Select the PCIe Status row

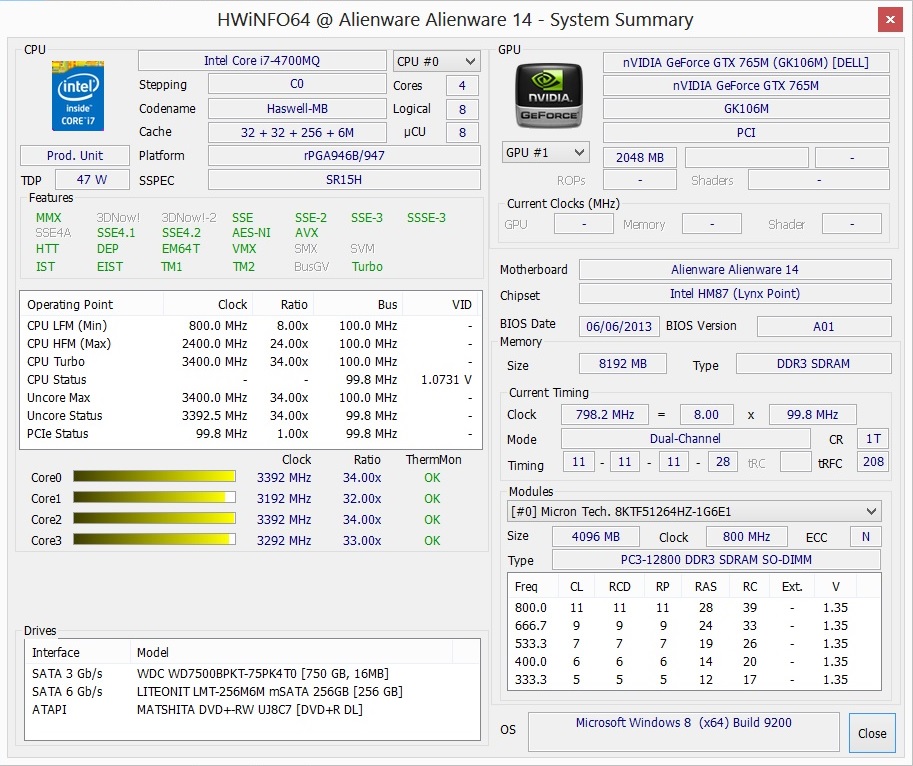[251, 434]
